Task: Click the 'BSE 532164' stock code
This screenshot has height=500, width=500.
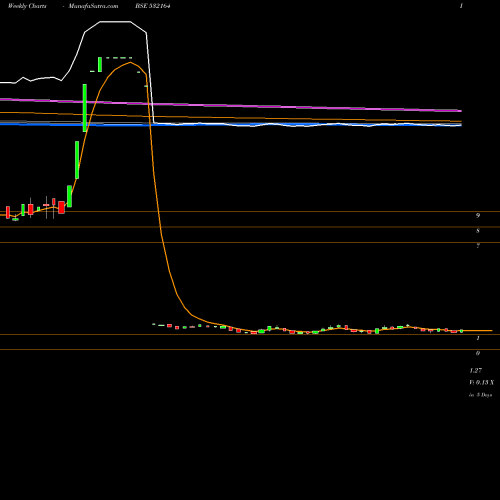Action: (x=153, y=6)
